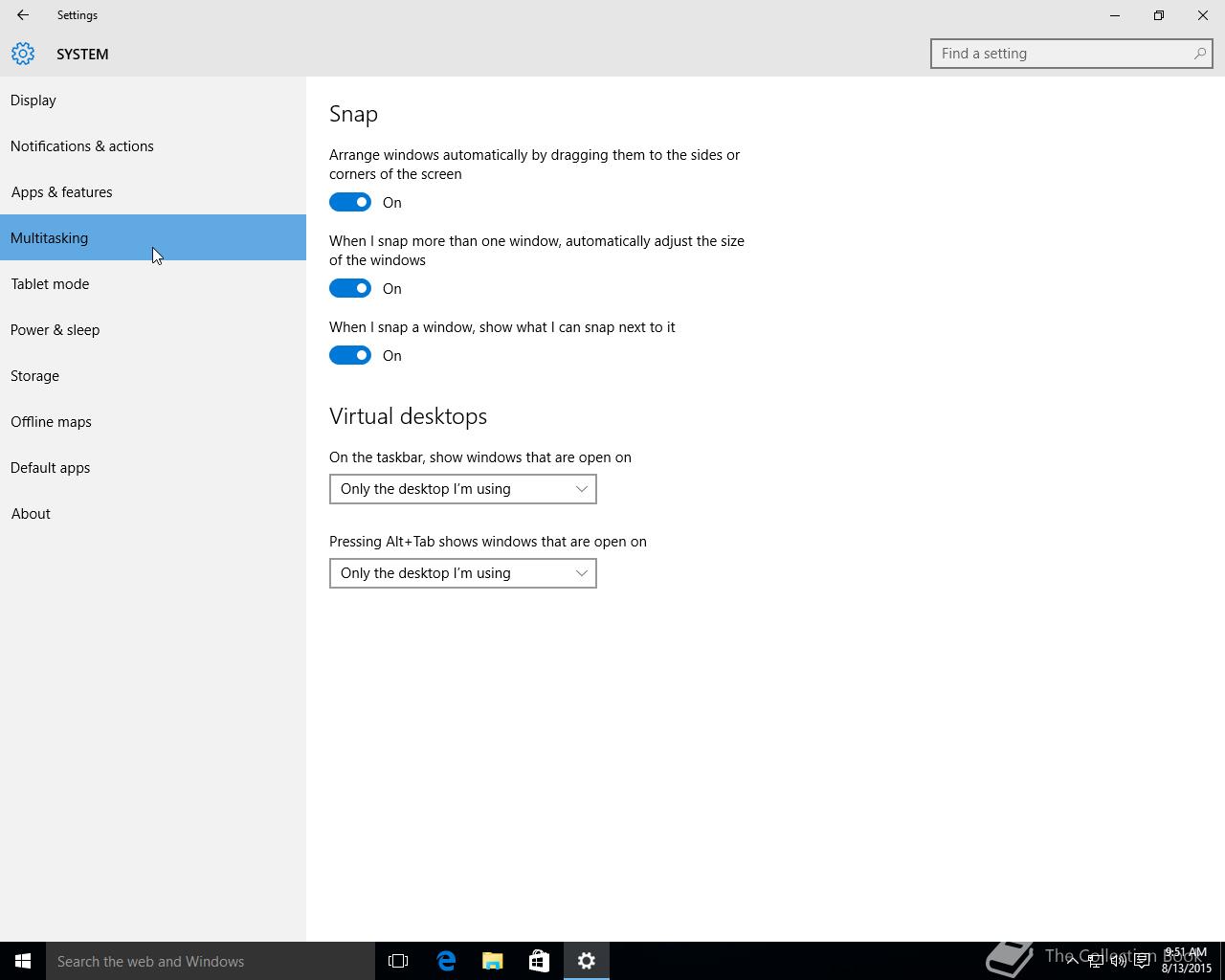This screenshot has width=1225, height=980.
Task: Click the search magnifier icon in Find a setting
Action: coord(1199,54)
